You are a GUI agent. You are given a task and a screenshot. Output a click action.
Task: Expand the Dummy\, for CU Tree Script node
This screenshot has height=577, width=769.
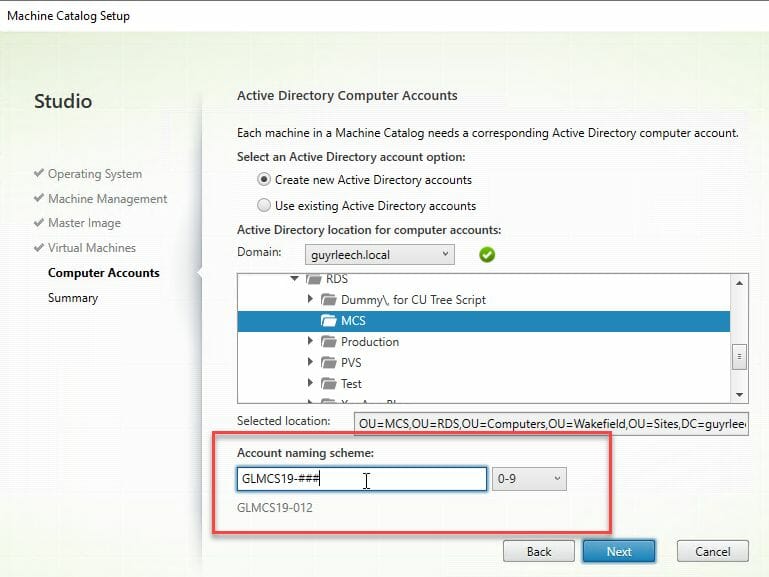pos(310,299)
